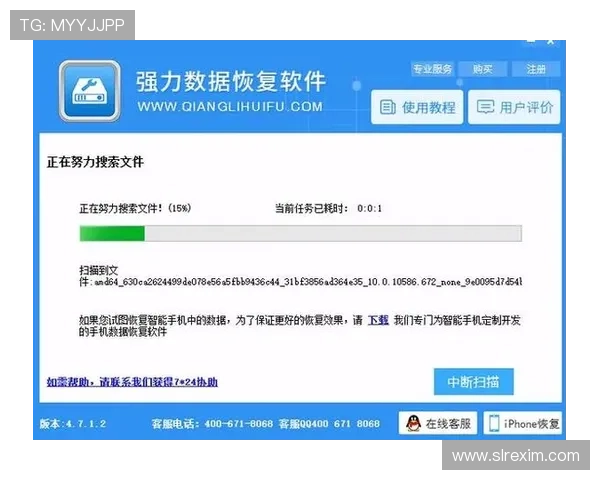Click the 专业服务 menu item
This screenshot has width=600, height=480.
(432, 69)
